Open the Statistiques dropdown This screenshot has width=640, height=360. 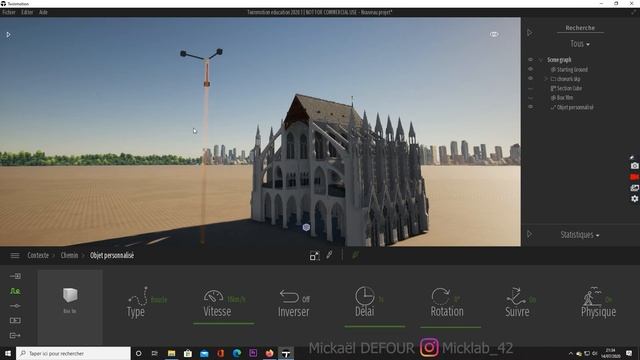coord(580,235)
